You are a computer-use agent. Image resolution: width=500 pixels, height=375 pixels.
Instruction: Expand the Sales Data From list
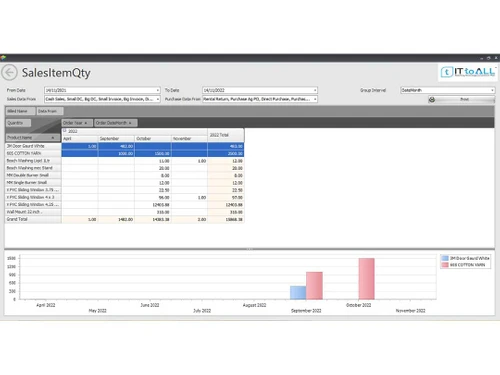tap(158, 99)
